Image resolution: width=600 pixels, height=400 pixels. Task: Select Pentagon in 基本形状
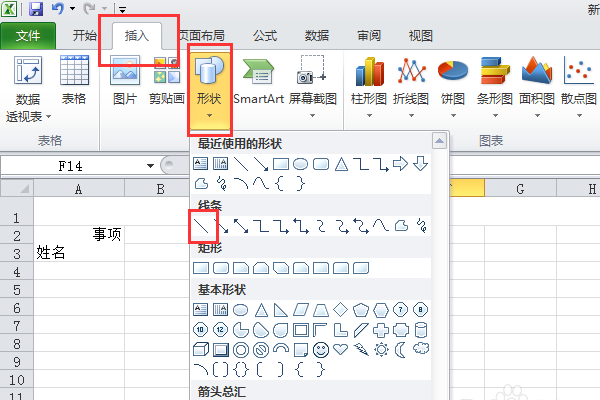[x=361, y=309]
